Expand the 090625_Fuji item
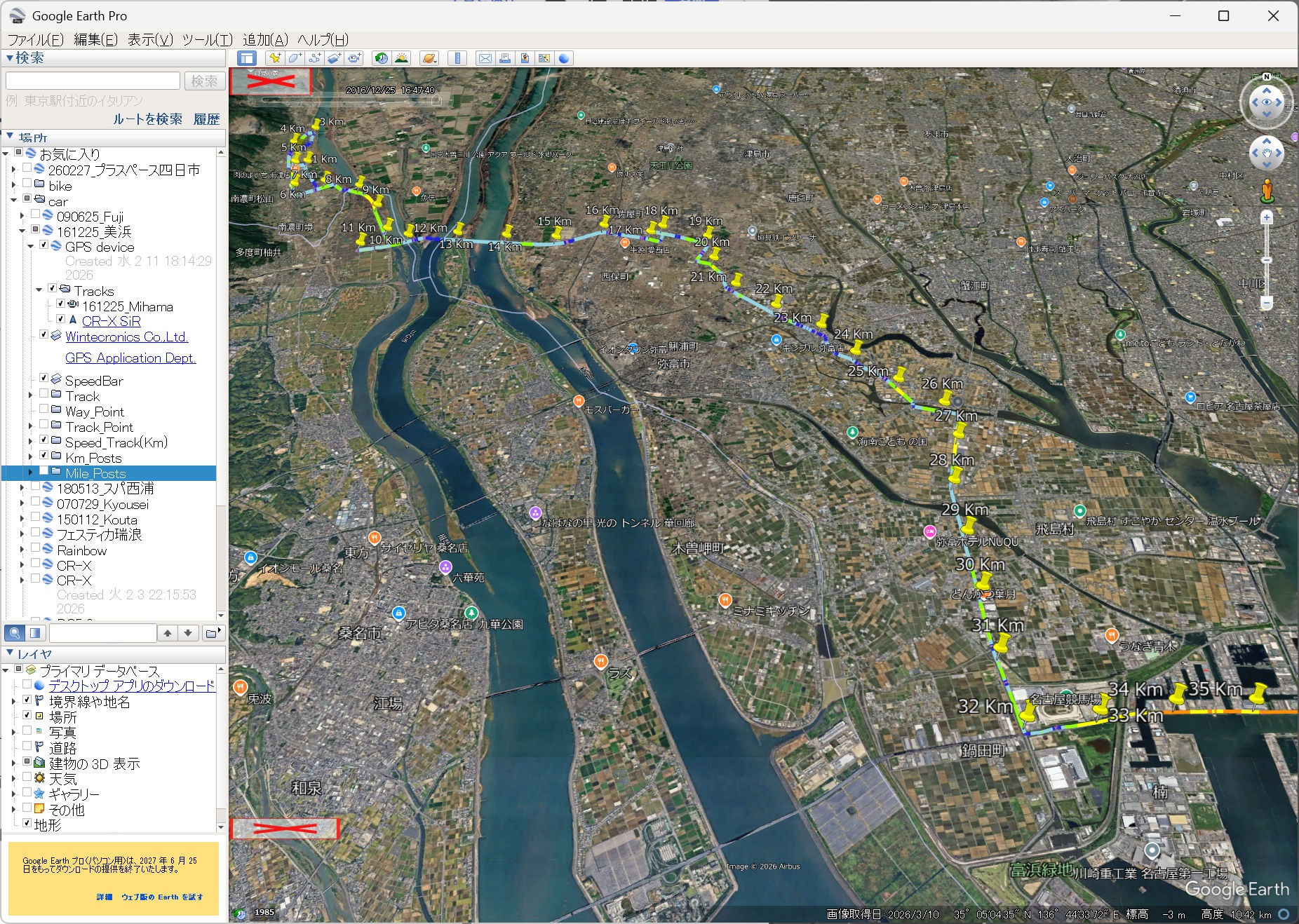Viewport: 1299px width, 924px height. point(22,216)
